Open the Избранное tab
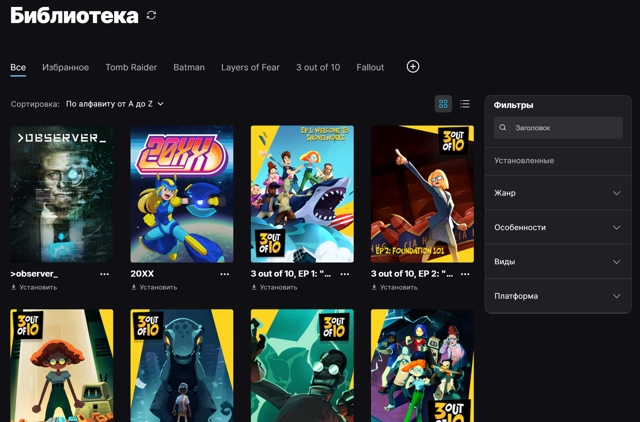This screenshot has width=640, height=422. pos(65,67)
